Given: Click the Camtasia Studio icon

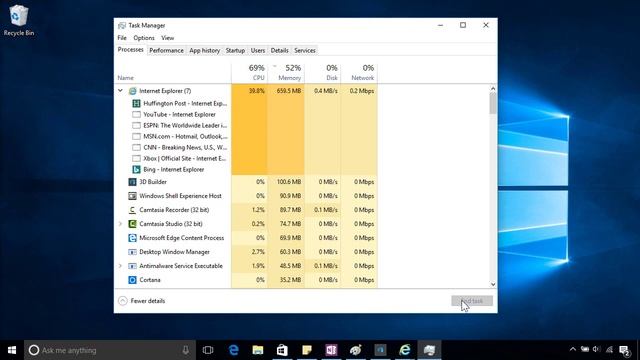Looking at the screenshot, I should click(132, 224).
